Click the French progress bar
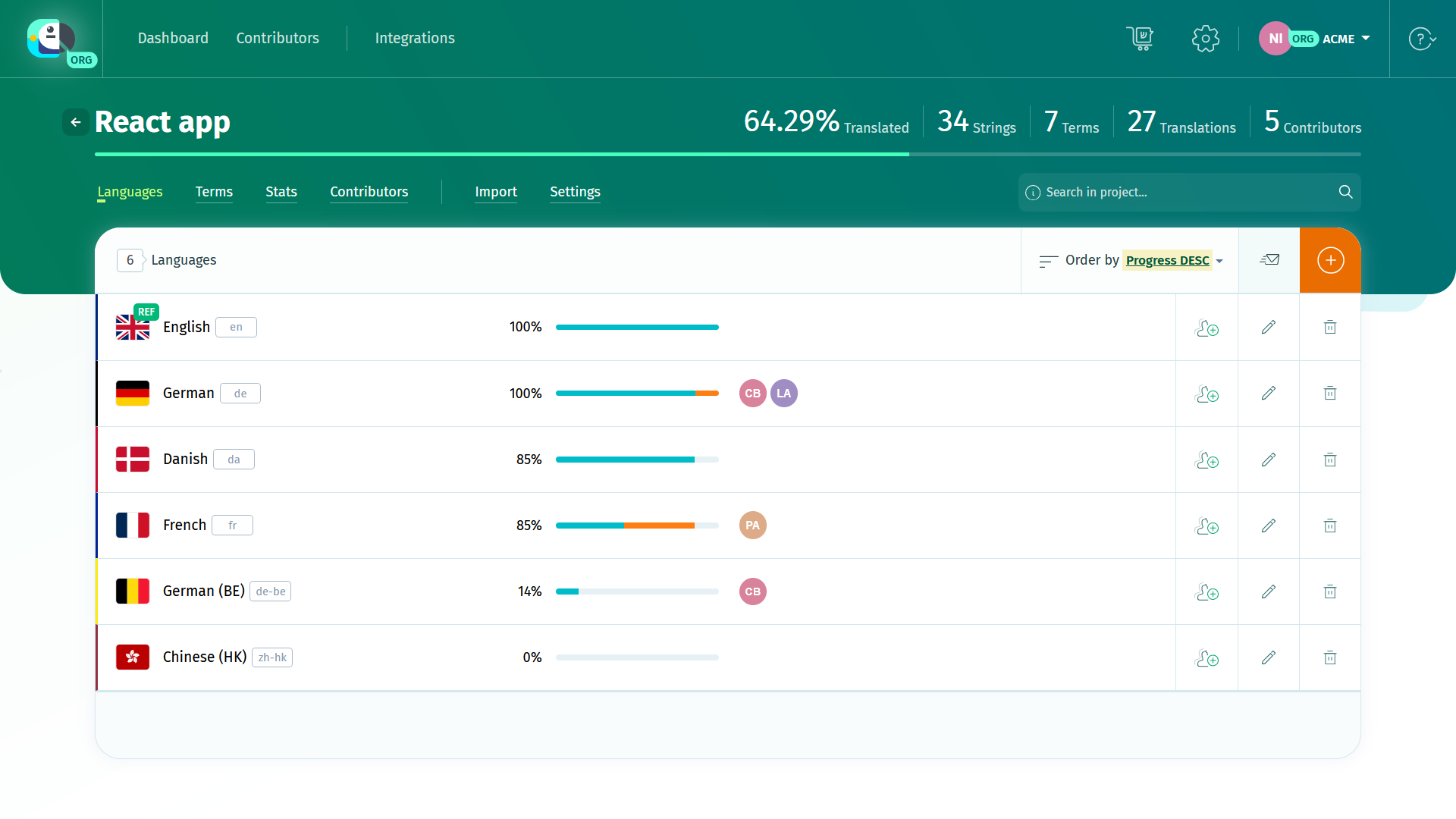The width and height of the screenshot is (1456, 819). click(637, 526)
